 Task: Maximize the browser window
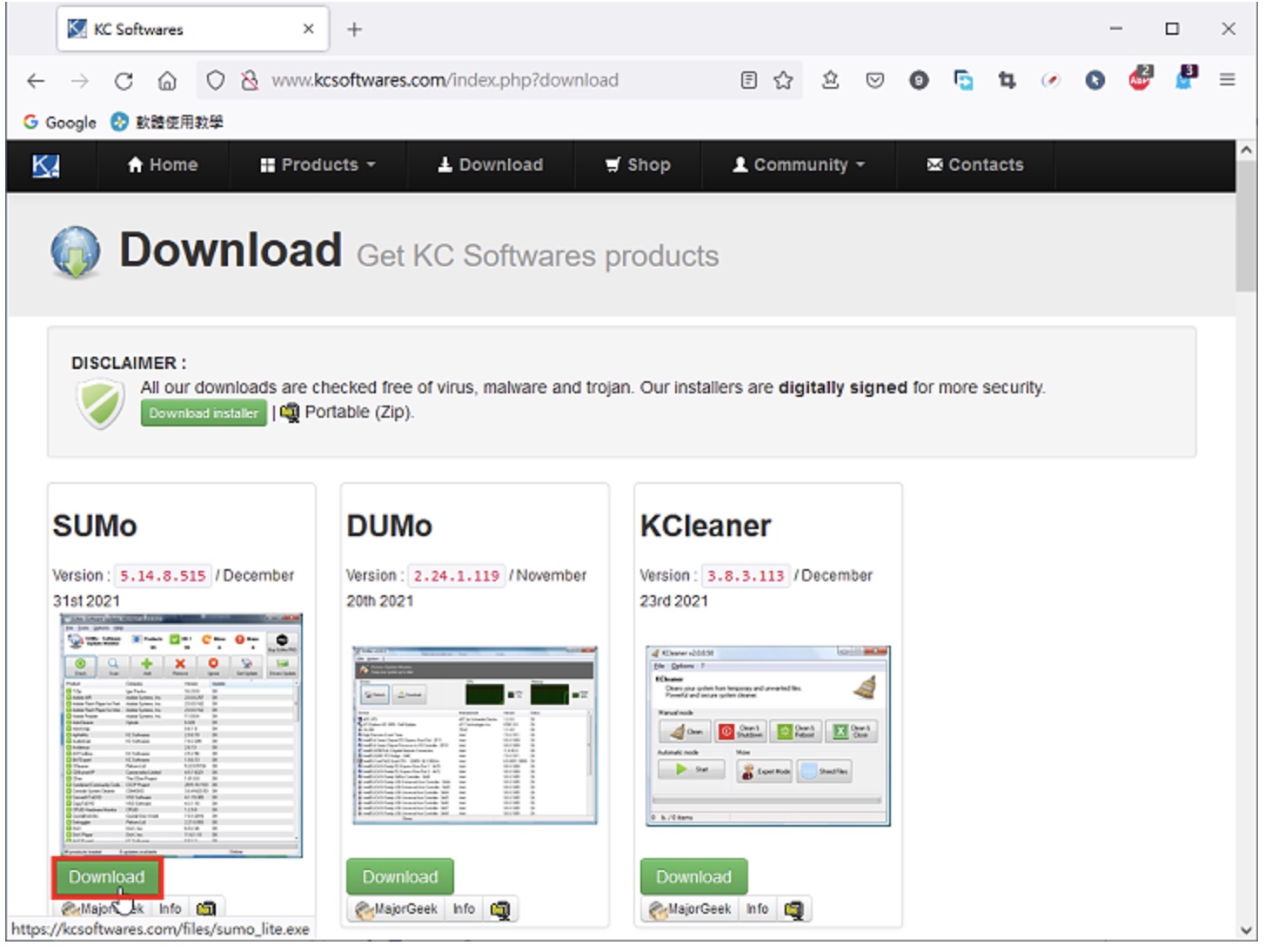tap(1172, 29)
